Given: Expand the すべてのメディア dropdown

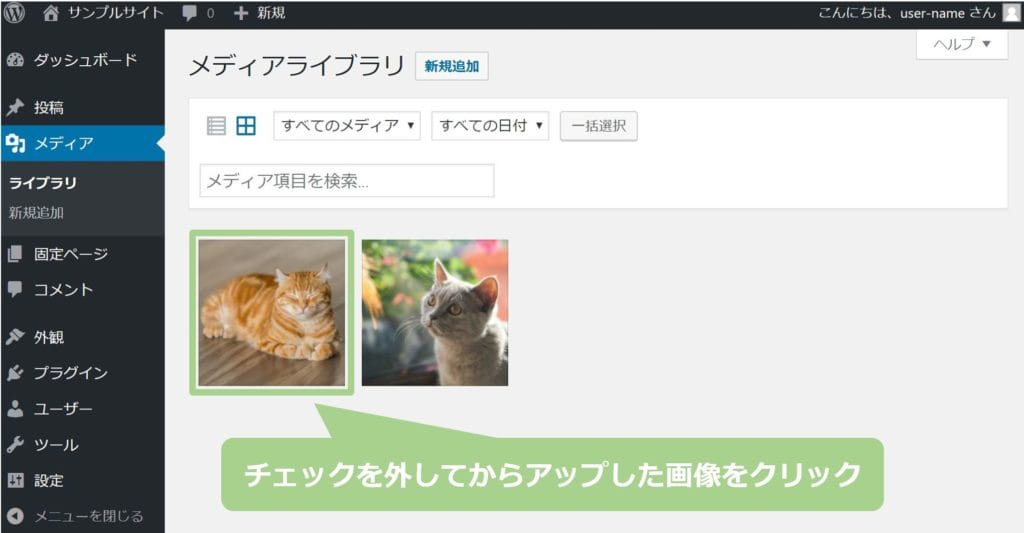Looking at the screenshot, I should pyautogui.click(x=347, y=125).
